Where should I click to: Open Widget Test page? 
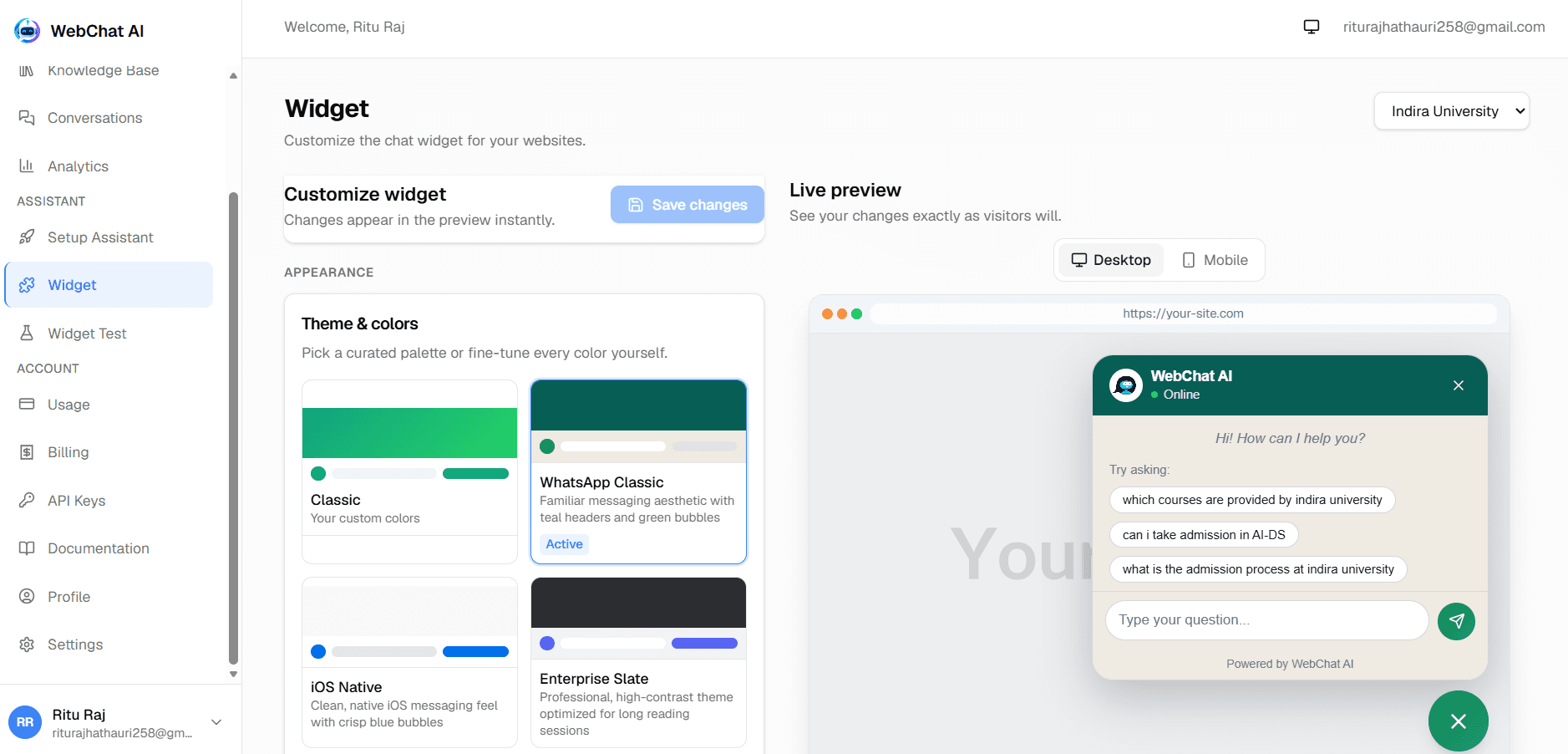point(109,334)
